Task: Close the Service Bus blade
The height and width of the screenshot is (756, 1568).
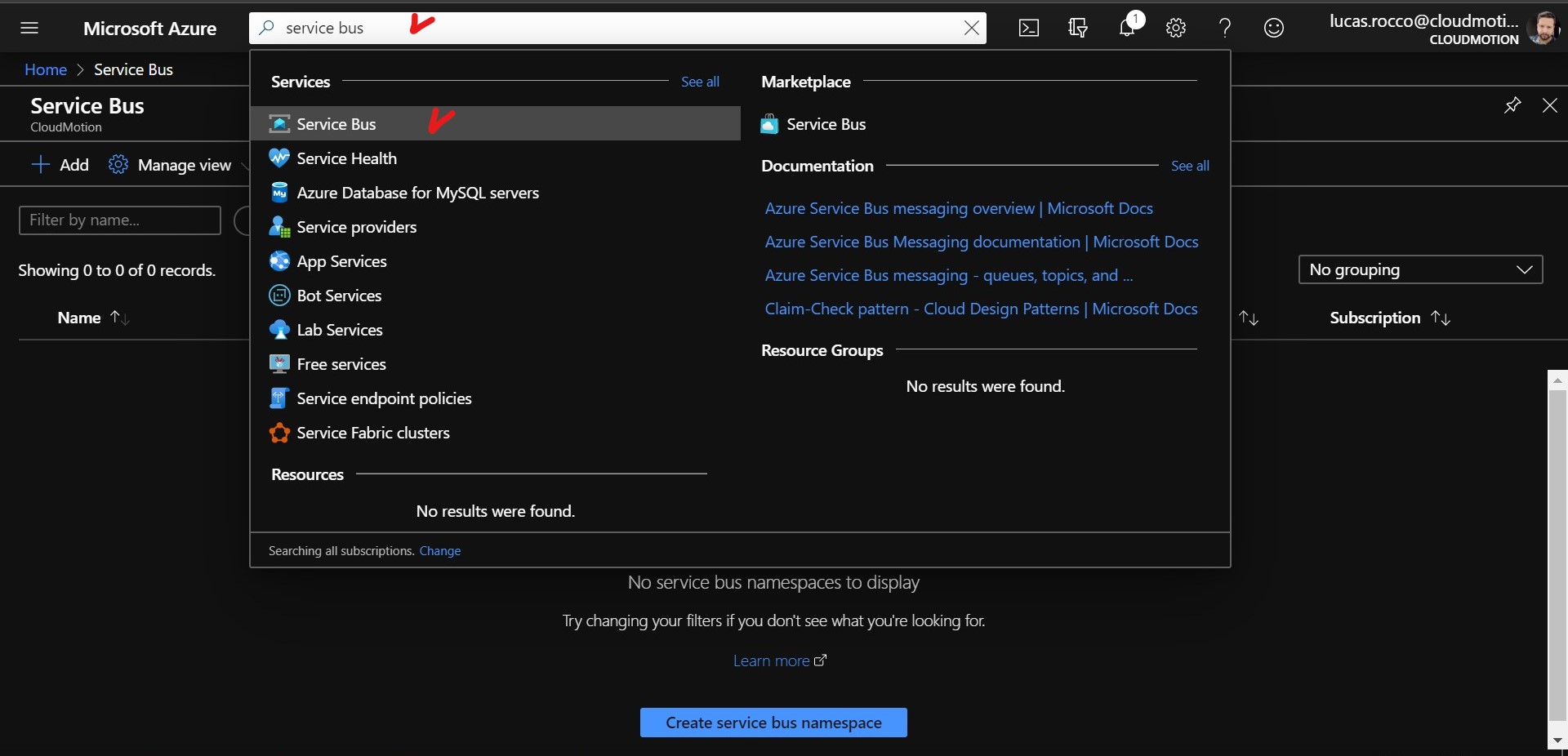Action: [x=1549, y=105]
